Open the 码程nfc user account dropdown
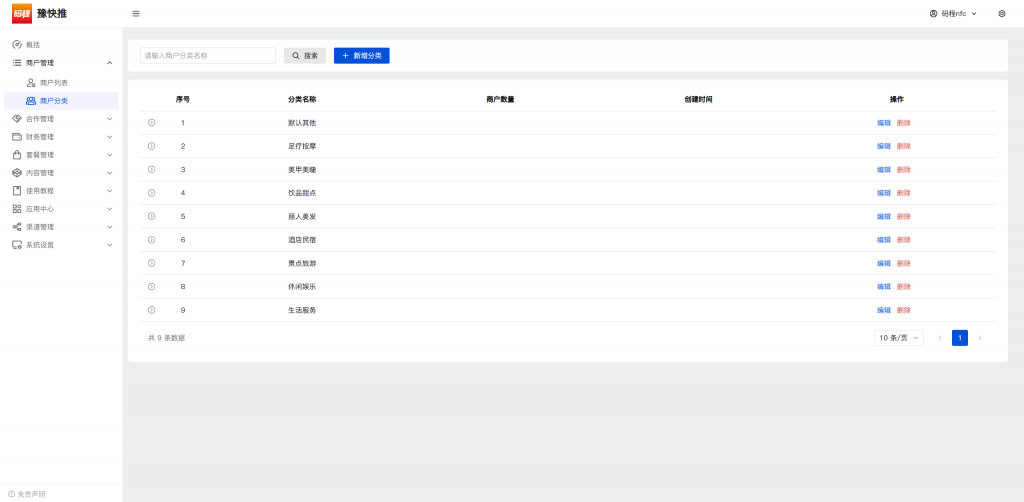This screenshot has width=1024, height=502. [953, 14]
